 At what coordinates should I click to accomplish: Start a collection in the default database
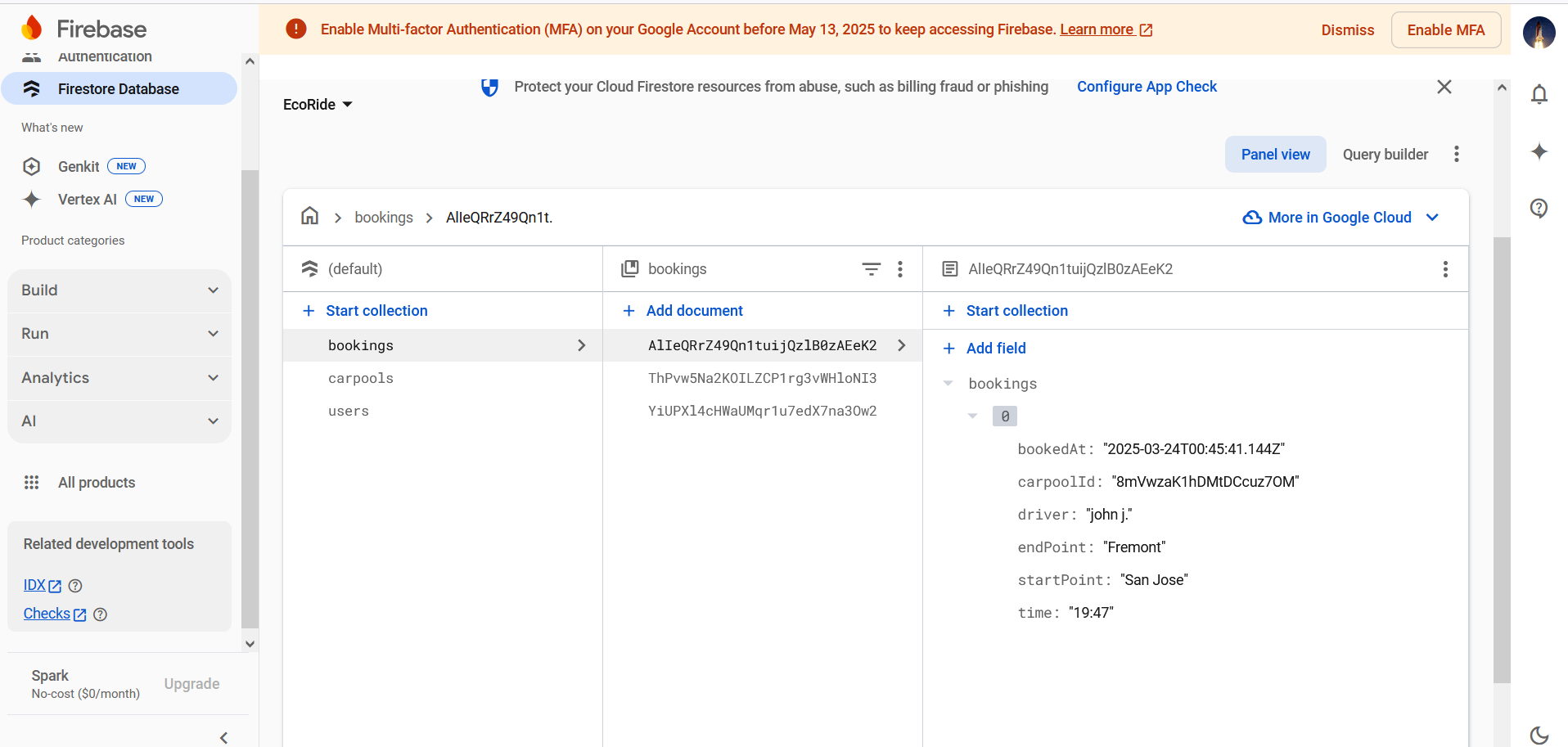(x=365, y=311)
